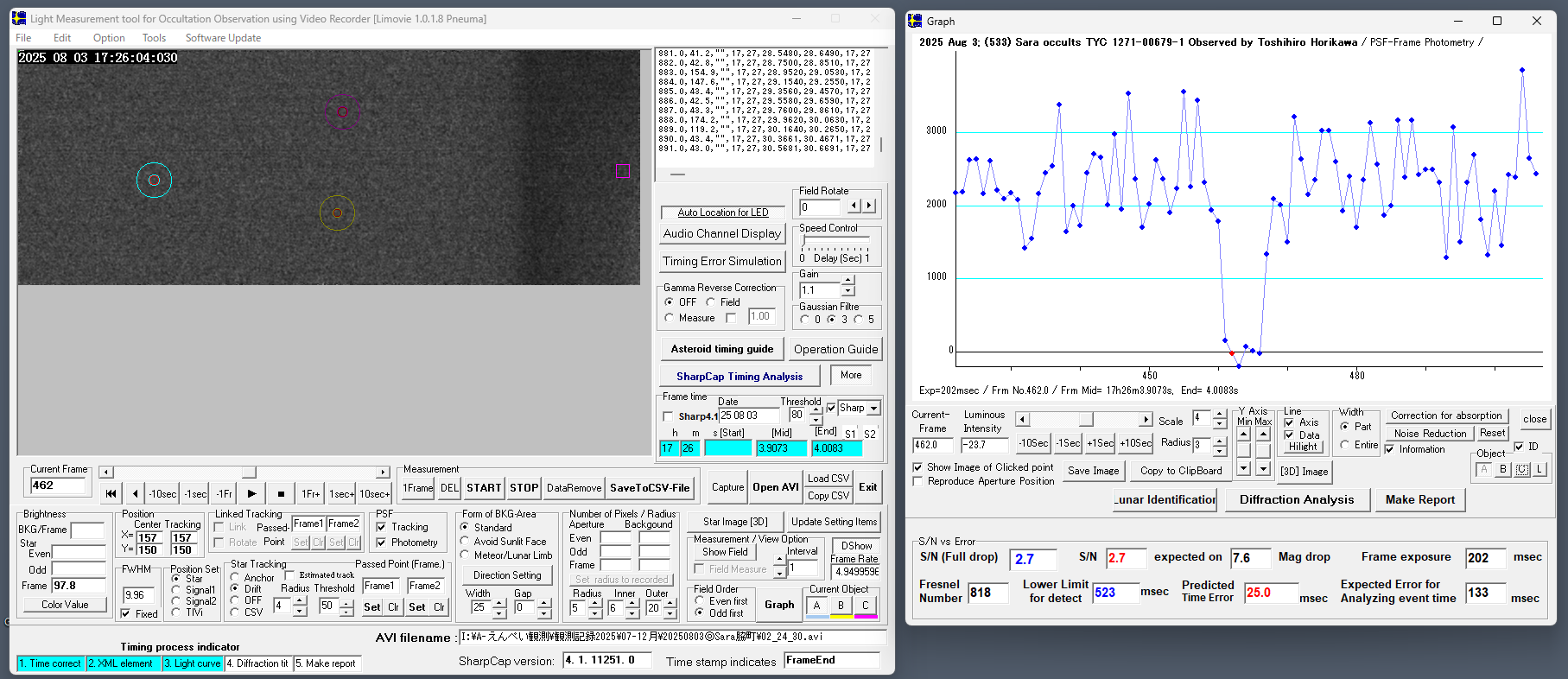The width and height of the screenshot is (1568, 679).
Task: Select object L in Graph window
Action: pos(1539,469)
